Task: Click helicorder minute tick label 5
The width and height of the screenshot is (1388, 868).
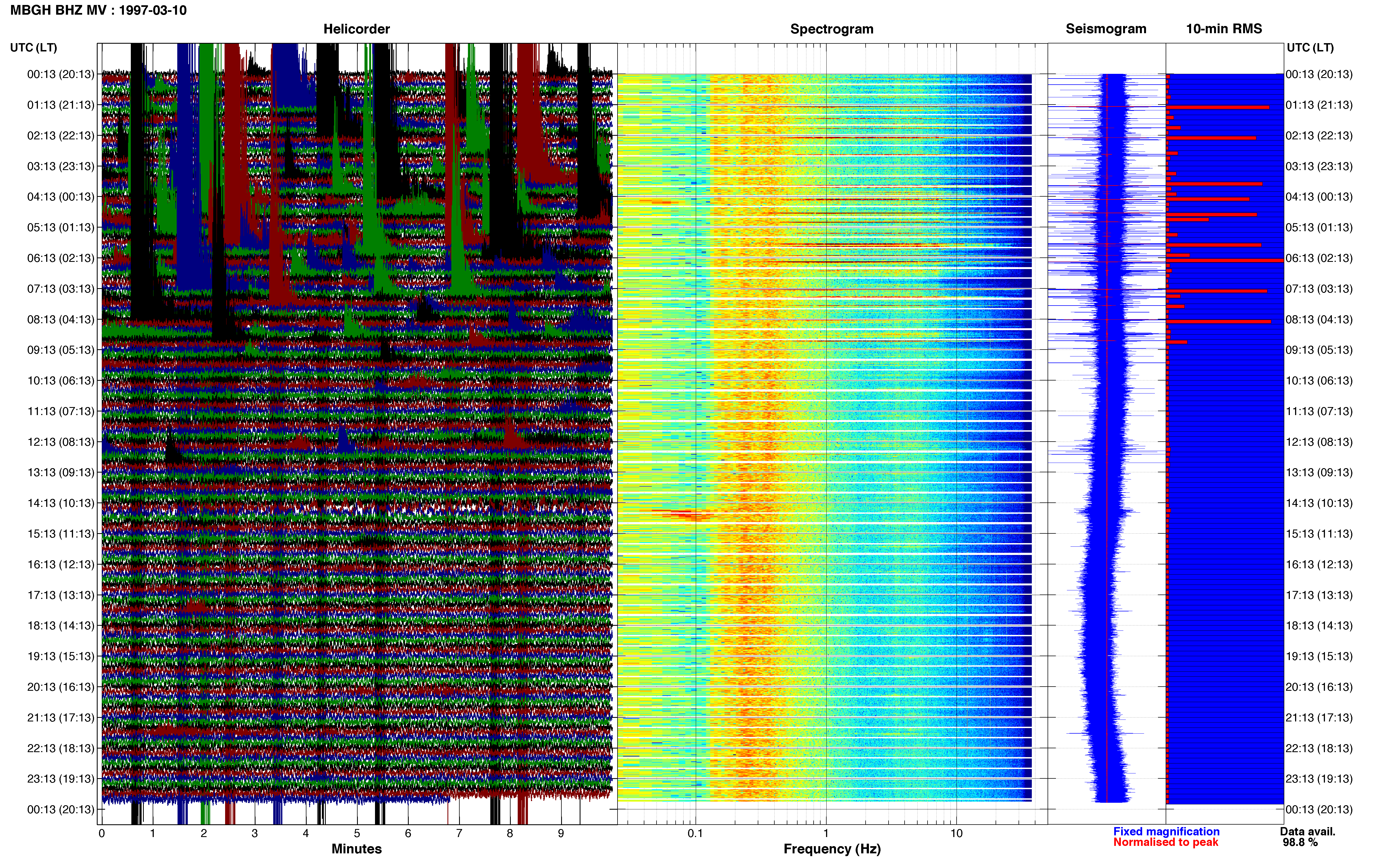Action: pos(356,833)
